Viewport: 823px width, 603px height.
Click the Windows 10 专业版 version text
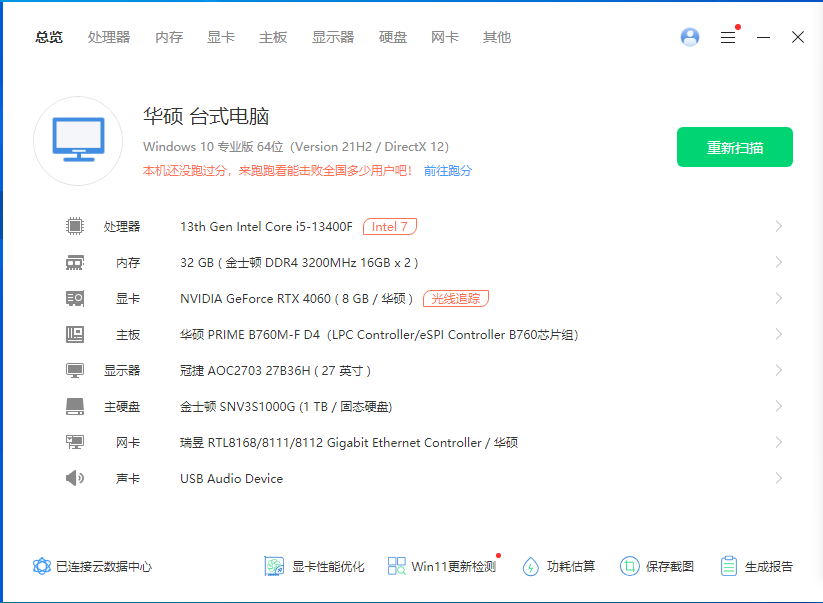pos(296,146)
